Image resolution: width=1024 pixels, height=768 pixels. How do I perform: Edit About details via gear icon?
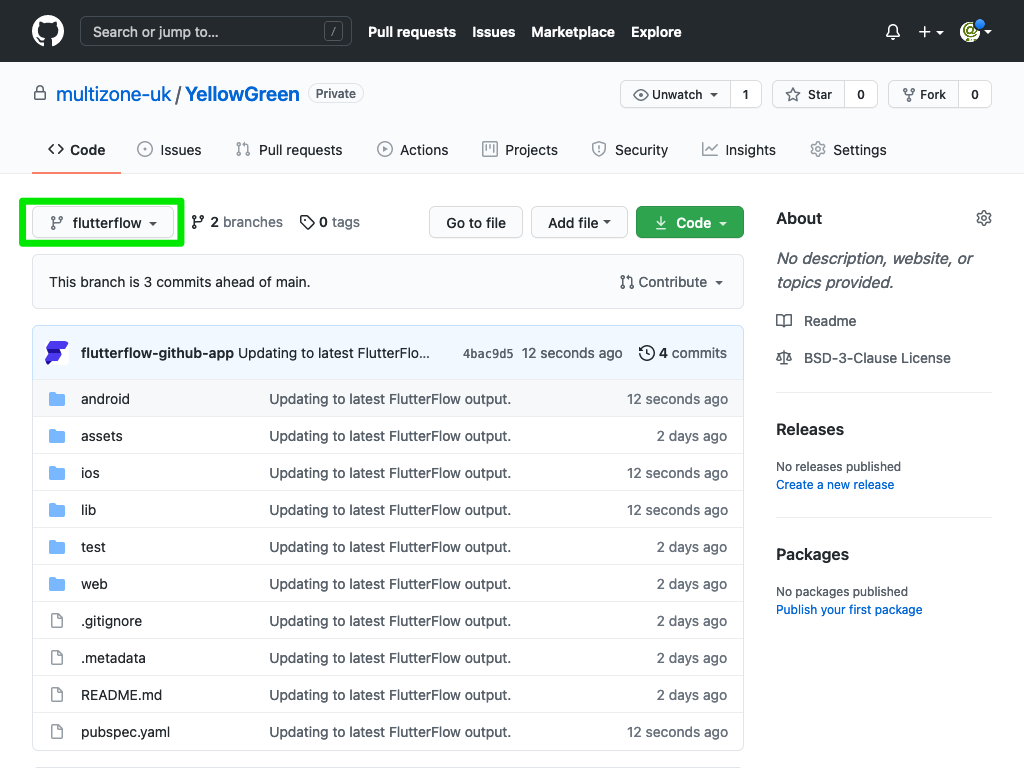pos(984,218)
